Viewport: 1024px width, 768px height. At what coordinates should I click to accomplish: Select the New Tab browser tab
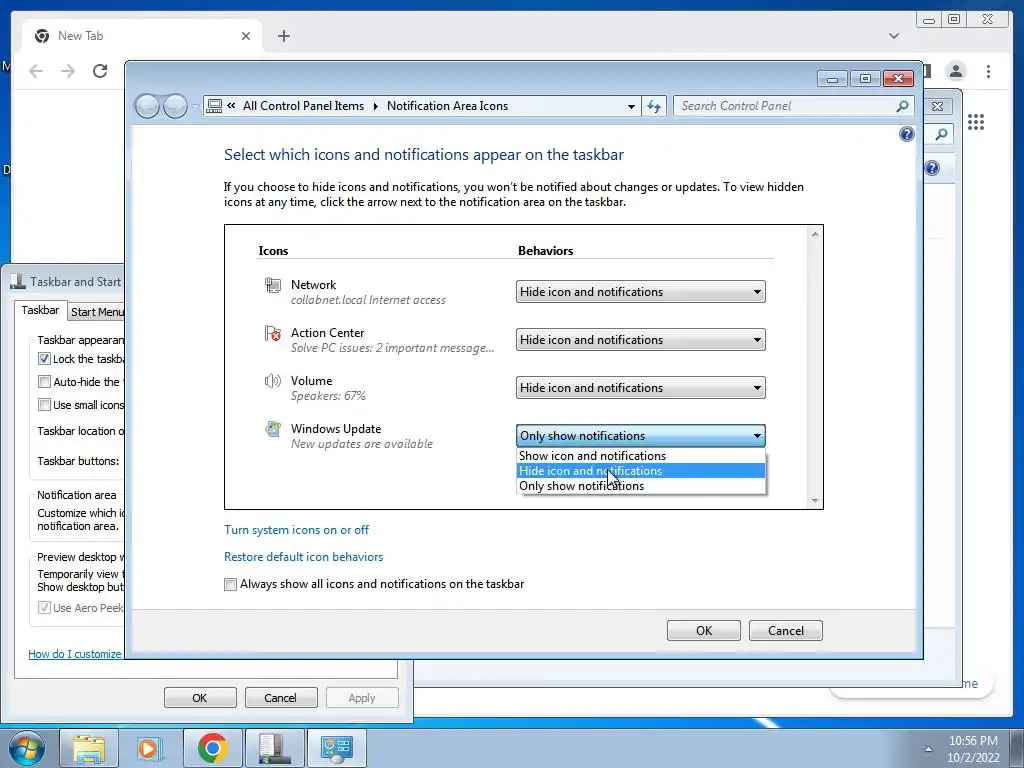pos(141,36)
